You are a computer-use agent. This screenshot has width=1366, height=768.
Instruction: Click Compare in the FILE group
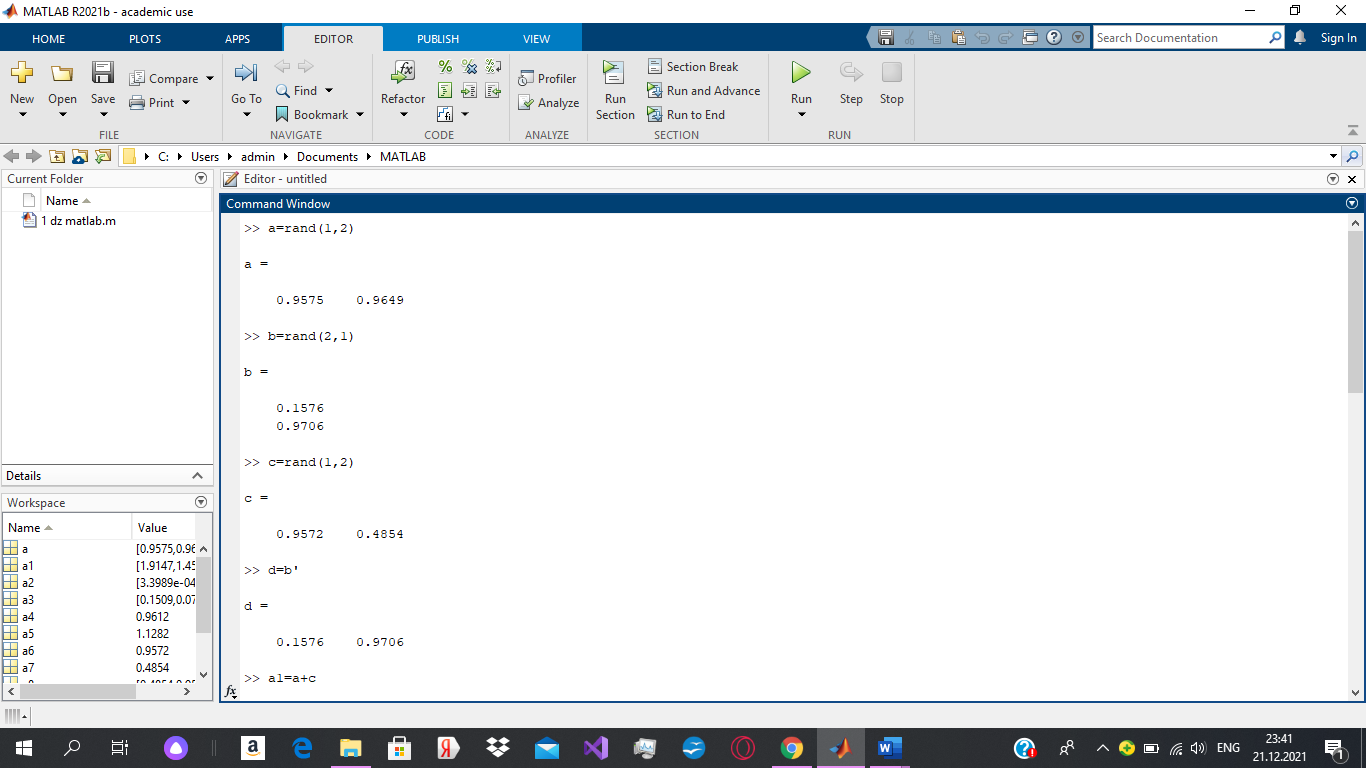point(164,78)
